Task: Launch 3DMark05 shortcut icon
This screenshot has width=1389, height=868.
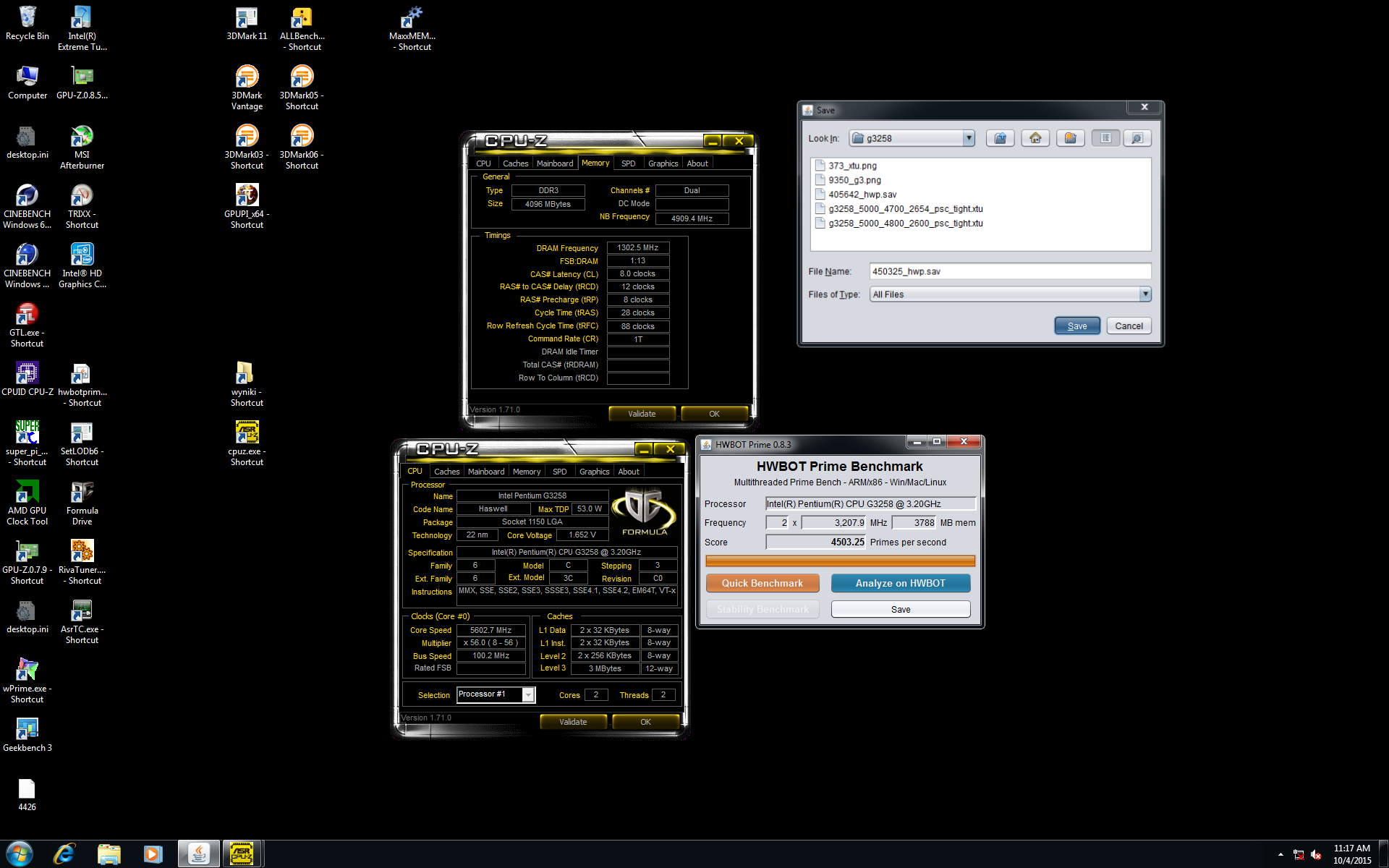Action: [x=302, y=88]
